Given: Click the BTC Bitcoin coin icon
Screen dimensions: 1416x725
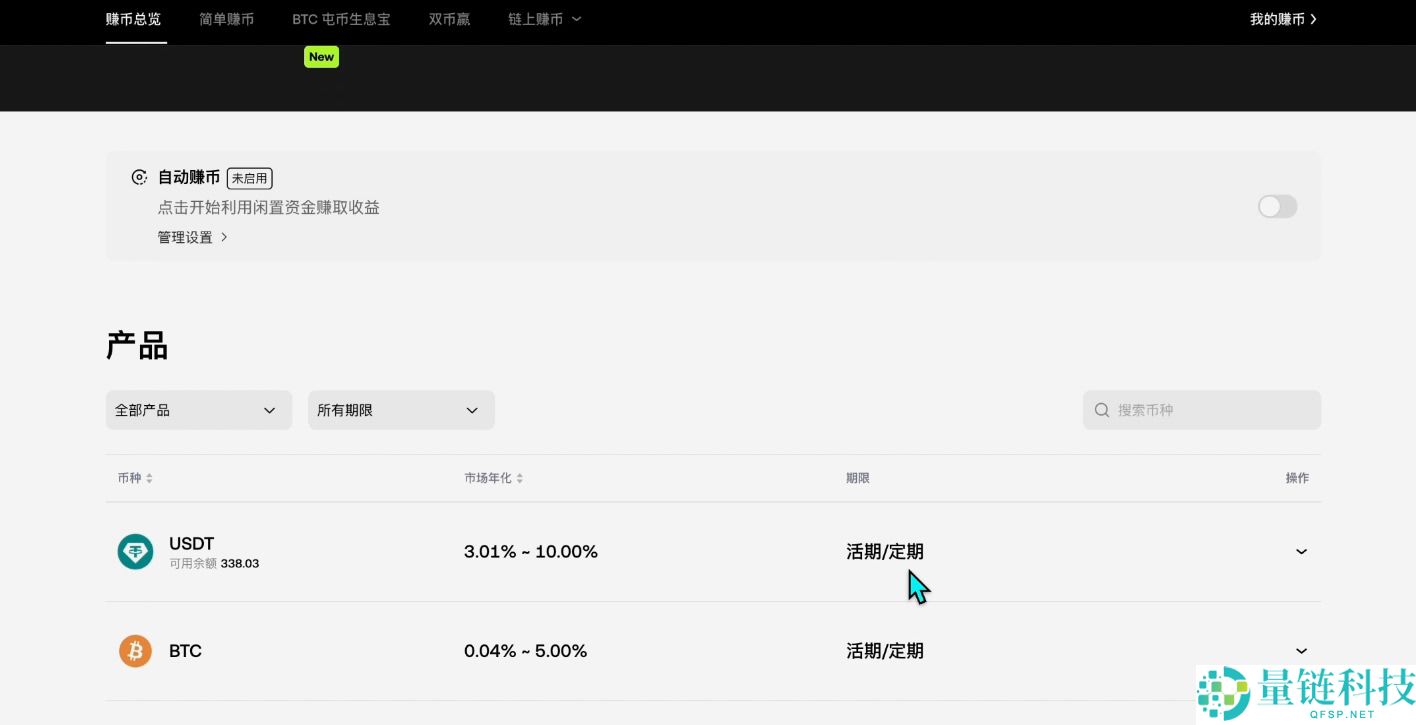Looking at the screenshot, I should pyautogui.click(x=135, y=650).
